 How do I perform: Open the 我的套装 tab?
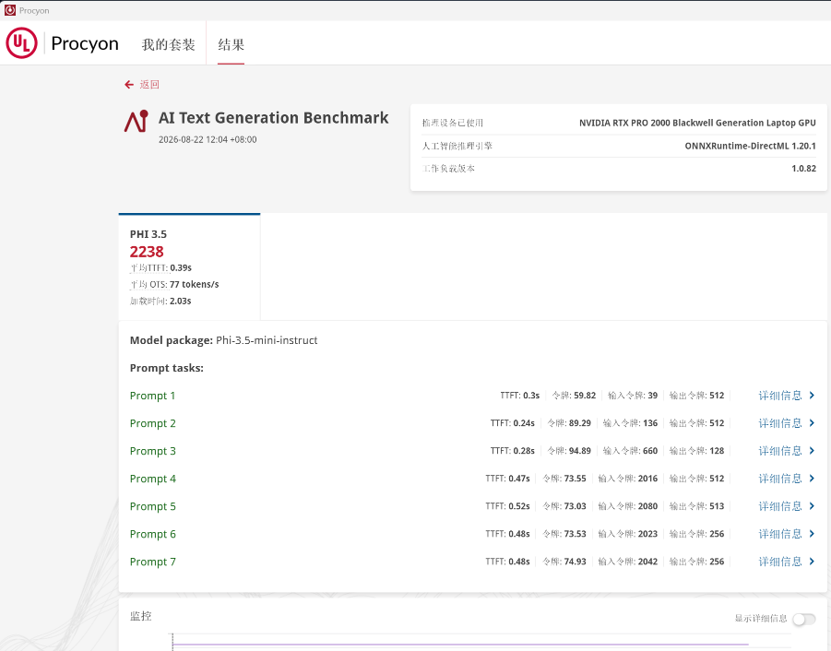(x=169, y=45)
